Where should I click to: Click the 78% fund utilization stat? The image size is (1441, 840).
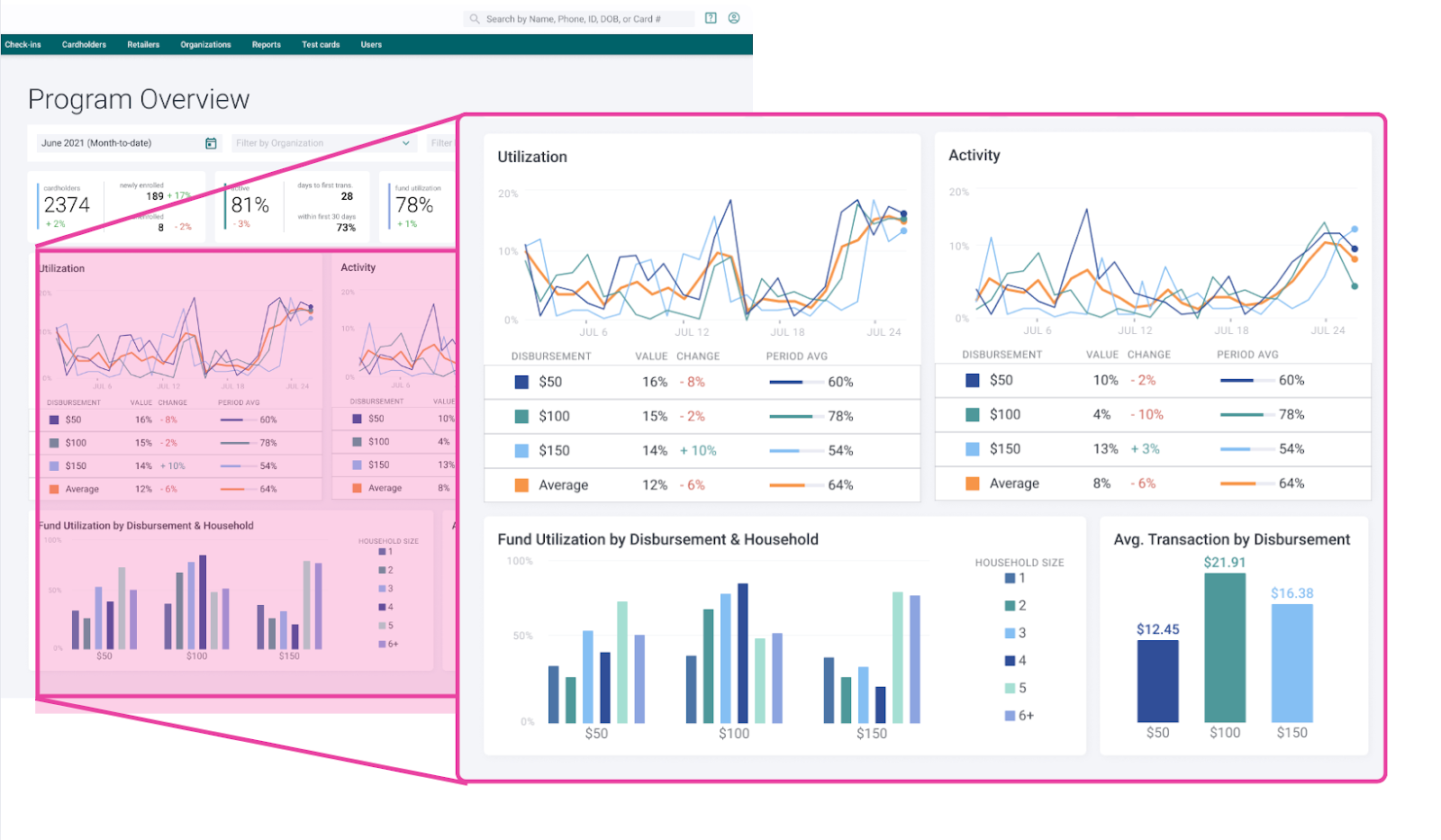414,205
